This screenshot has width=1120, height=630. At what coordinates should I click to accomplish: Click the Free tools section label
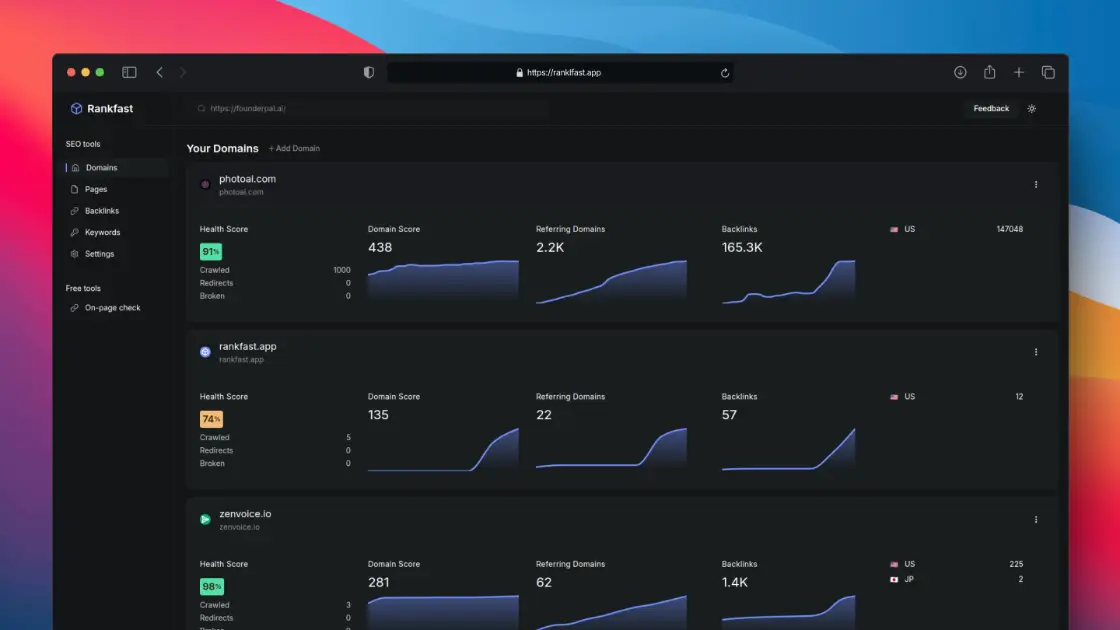tap(83, 289)
